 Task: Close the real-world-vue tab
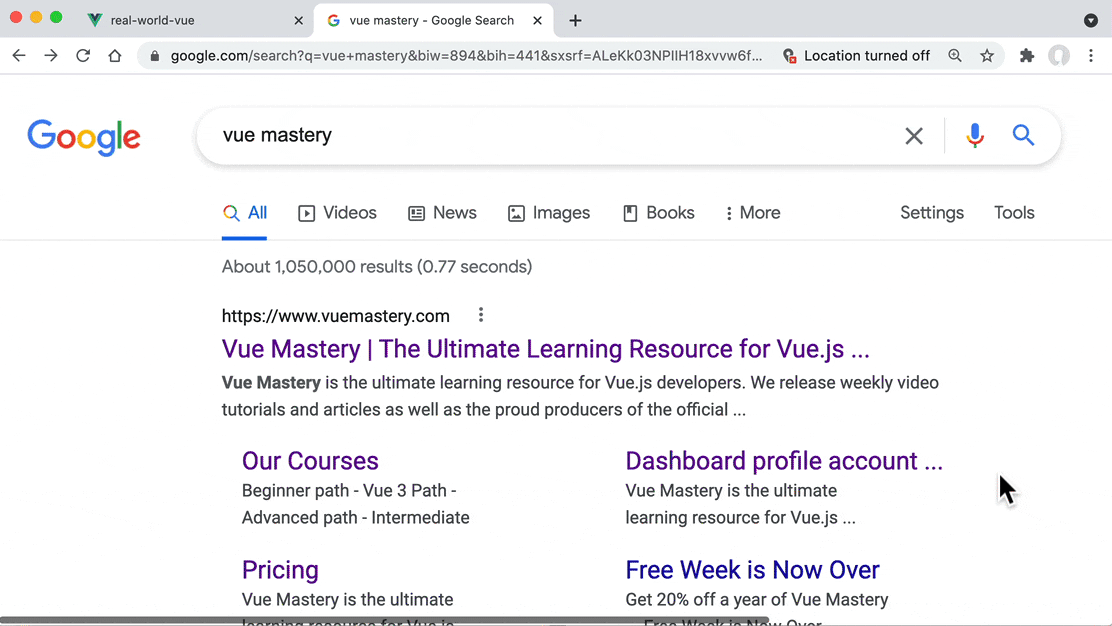299,21
